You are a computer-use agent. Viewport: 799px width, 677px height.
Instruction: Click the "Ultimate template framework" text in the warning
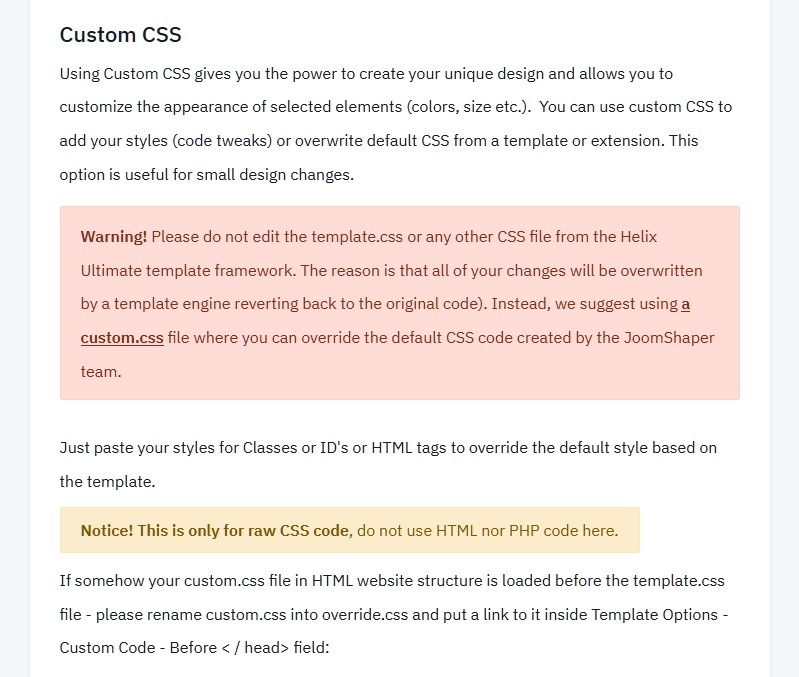pos(187,271)
